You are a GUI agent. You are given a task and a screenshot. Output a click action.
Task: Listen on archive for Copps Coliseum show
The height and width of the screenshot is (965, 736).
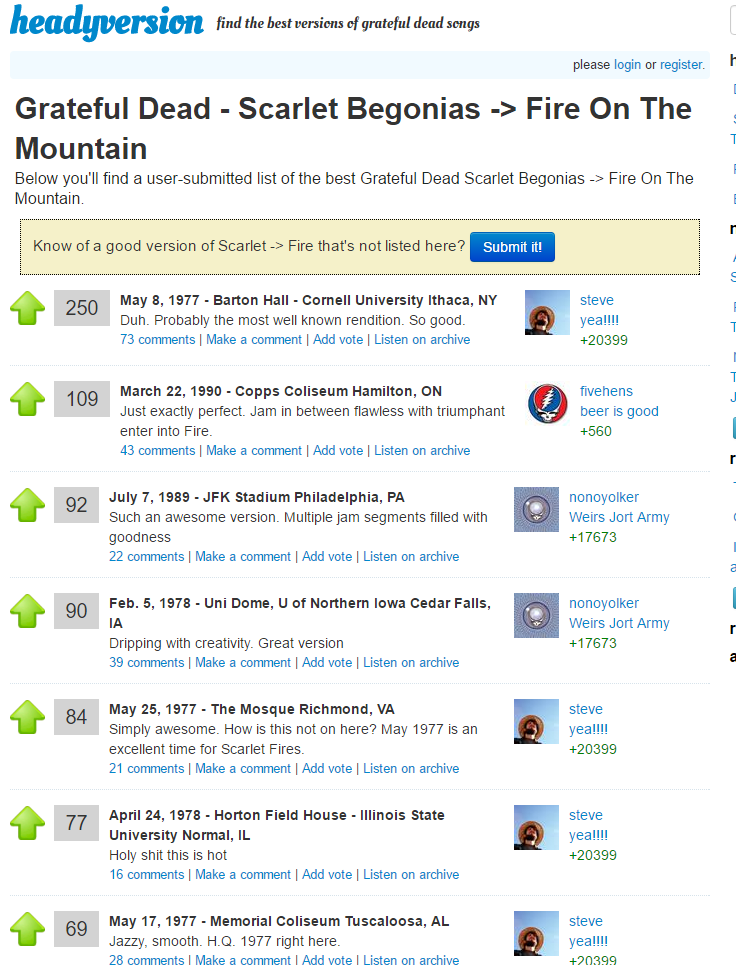tap(422, 451)
